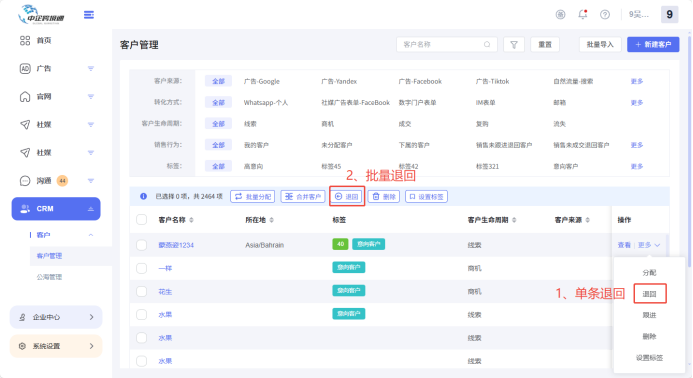
Task: Open the help question-mark icon
Action: [x=605, y=15]
